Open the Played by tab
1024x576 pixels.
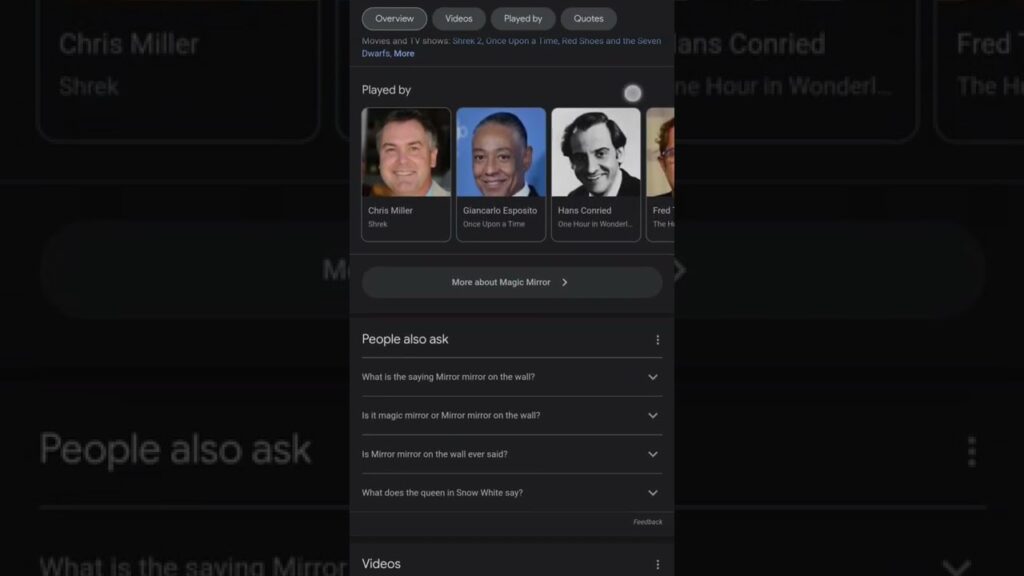[x=522, y=19]
